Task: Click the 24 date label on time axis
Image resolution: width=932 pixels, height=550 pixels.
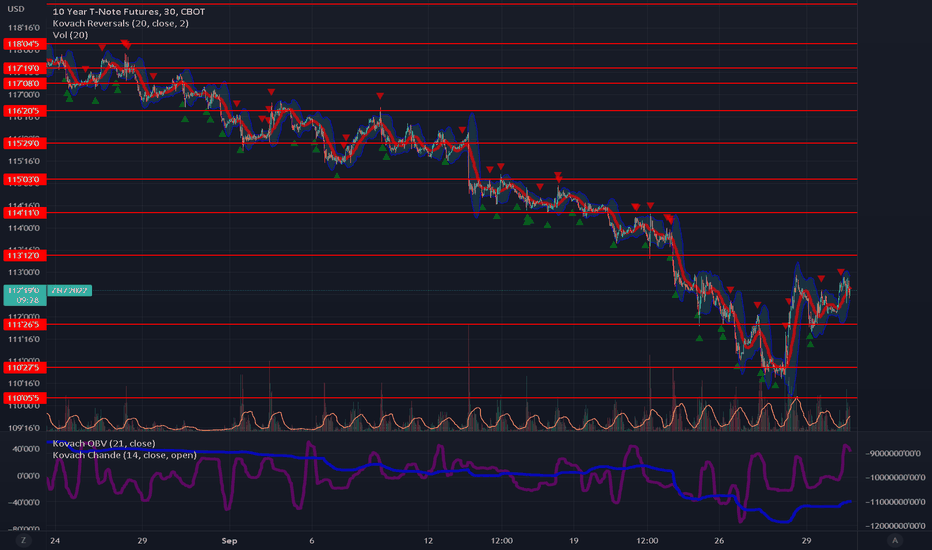Action: click(x=55, y=540)
